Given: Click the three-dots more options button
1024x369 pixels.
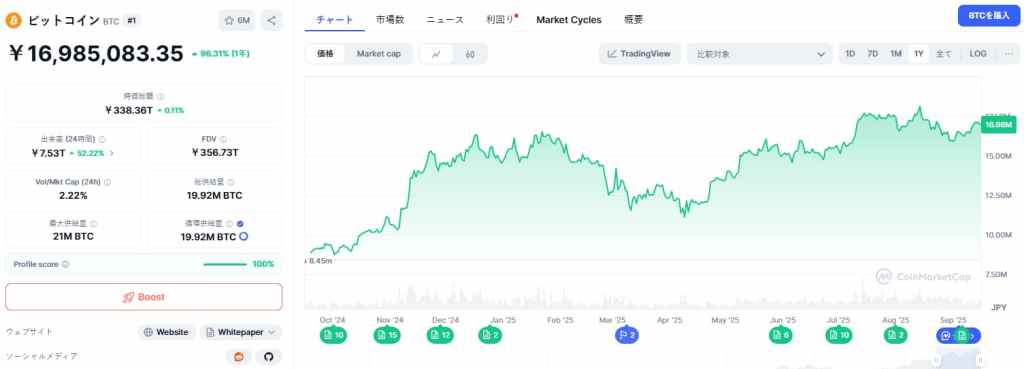Looking at the screenshot, I should (x=1008, y=54).
